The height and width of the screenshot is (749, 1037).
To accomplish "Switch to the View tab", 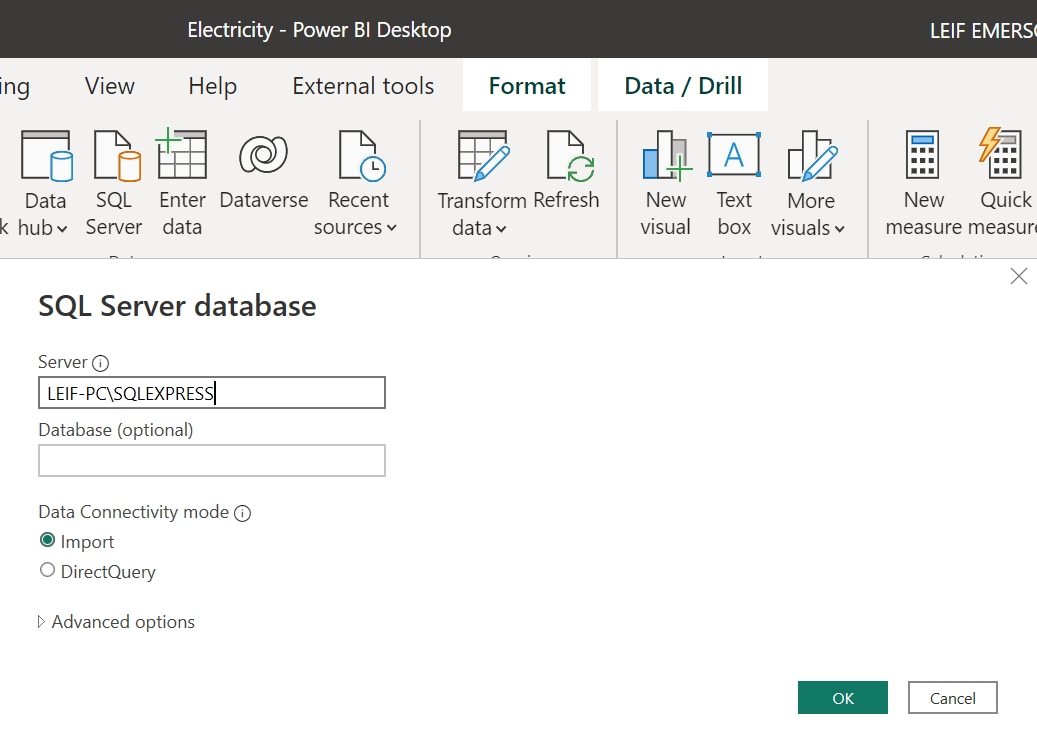I will (x=110, y=86).
